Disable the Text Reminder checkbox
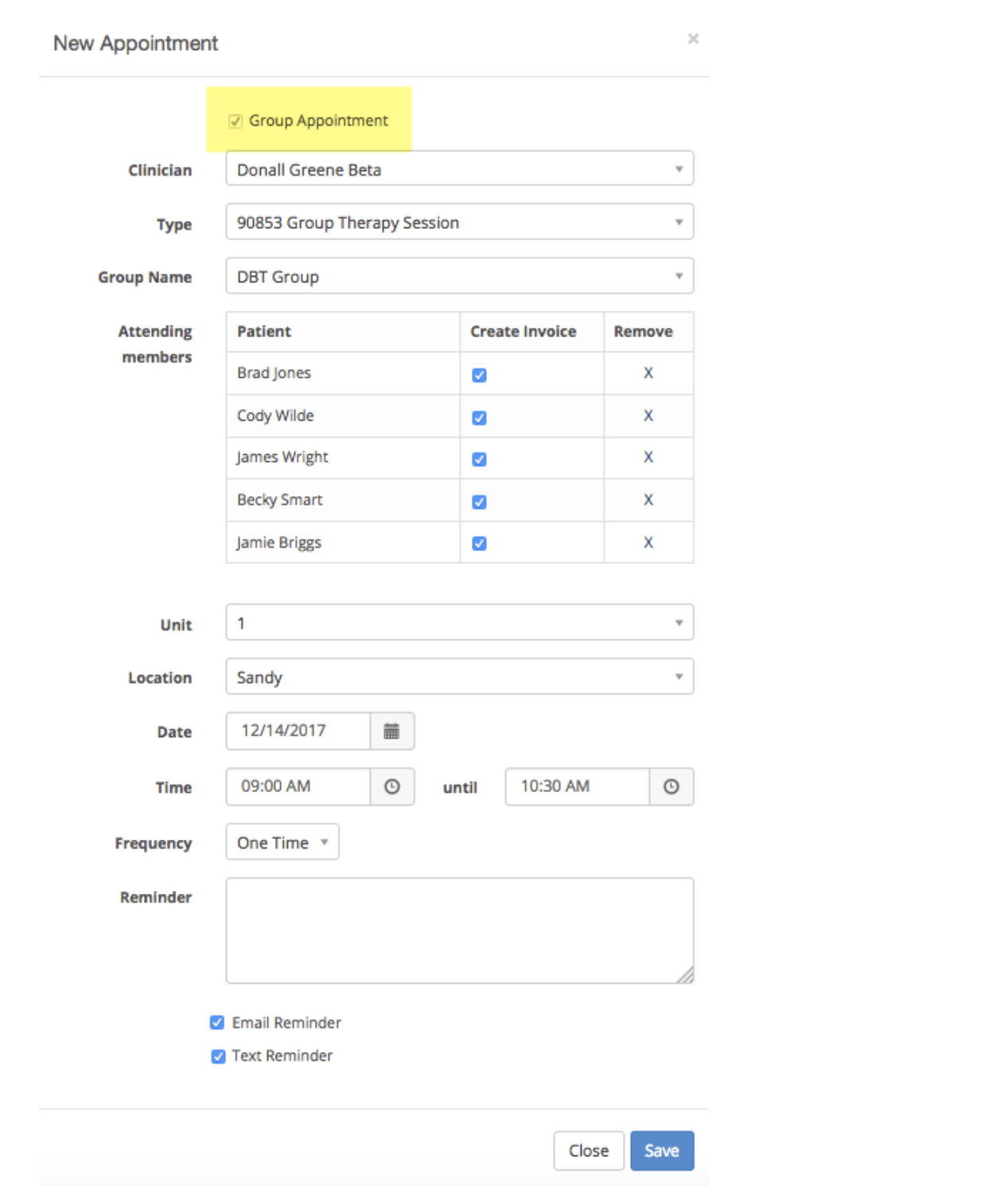The image size is (985, 1204). click(218, 1056)
